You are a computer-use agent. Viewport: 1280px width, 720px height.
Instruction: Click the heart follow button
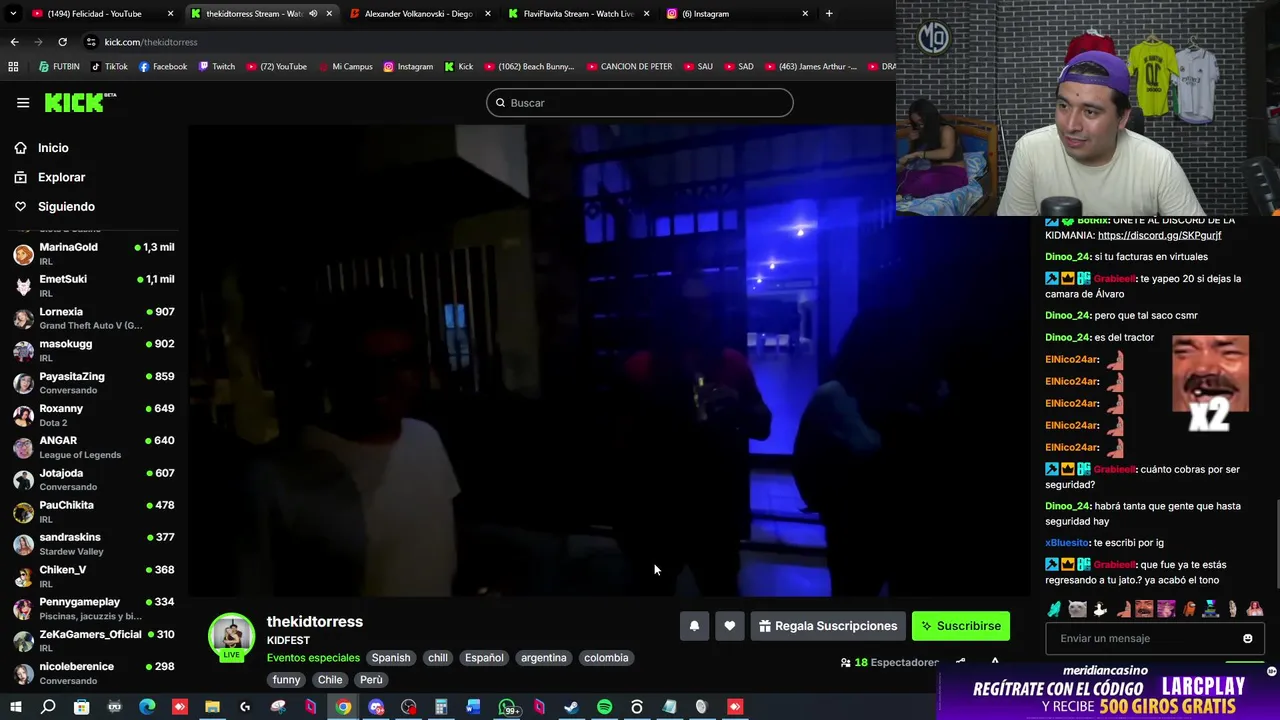pyautogui.click(x=730, y=626)
